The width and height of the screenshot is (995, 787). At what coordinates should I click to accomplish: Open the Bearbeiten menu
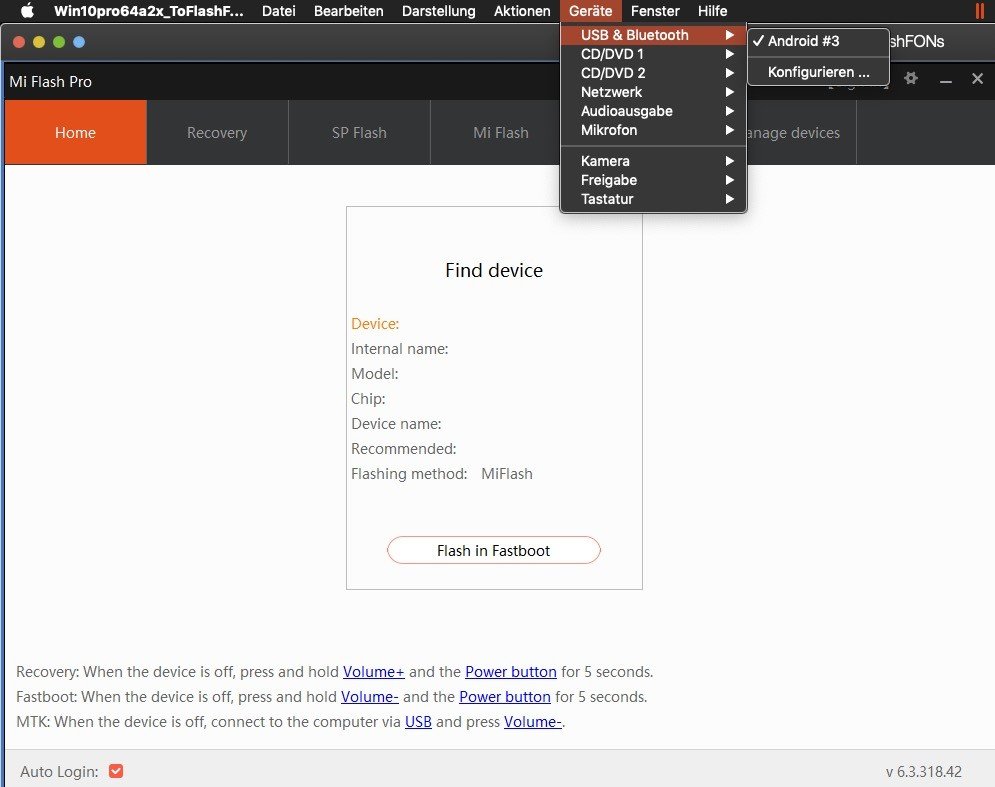click(x=348, y=11)
